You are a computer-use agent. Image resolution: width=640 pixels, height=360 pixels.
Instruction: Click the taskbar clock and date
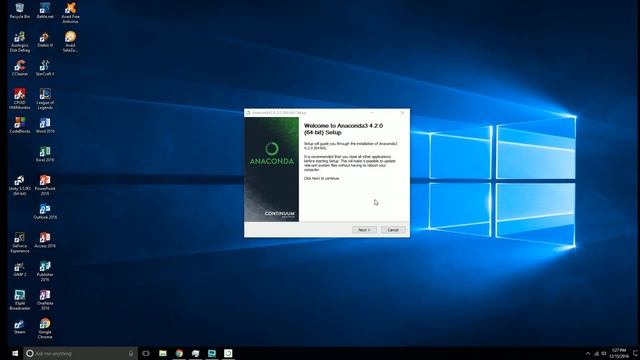coord(619,353)
